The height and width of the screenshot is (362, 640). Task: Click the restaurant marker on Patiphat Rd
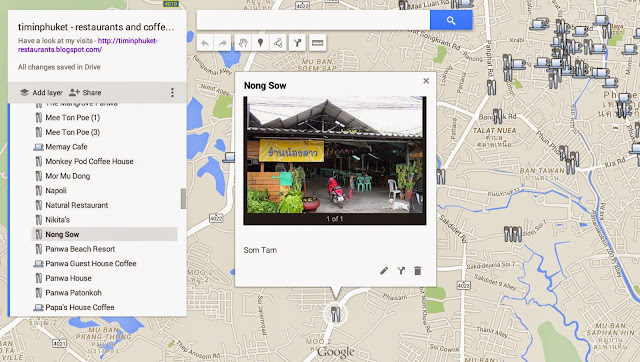click(491, 87)
